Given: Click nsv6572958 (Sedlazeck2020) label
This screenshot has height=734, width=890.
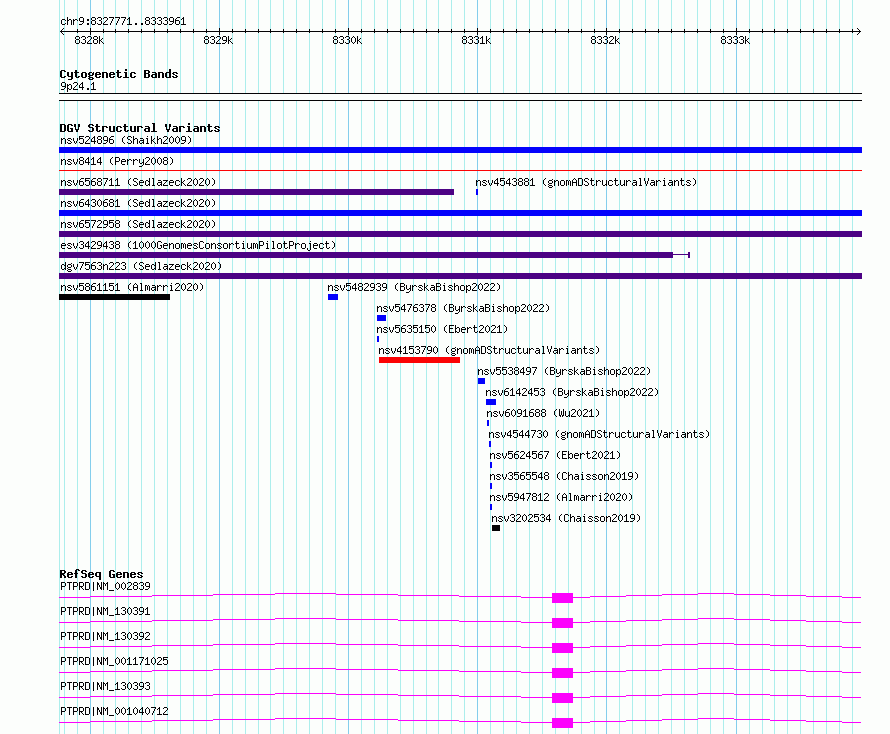Looking at the screenshot, I should pyautogui.click(x=138, y=224).
